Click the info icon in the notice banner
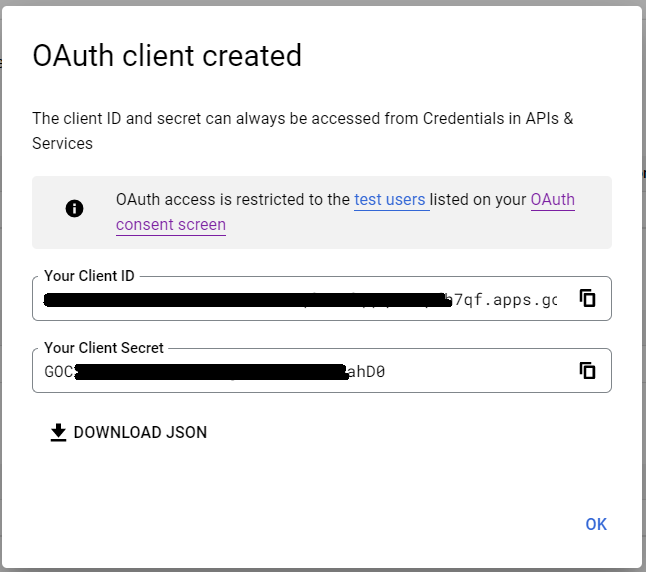The width and height of the screenshot is (646, 572). point(74,208)
